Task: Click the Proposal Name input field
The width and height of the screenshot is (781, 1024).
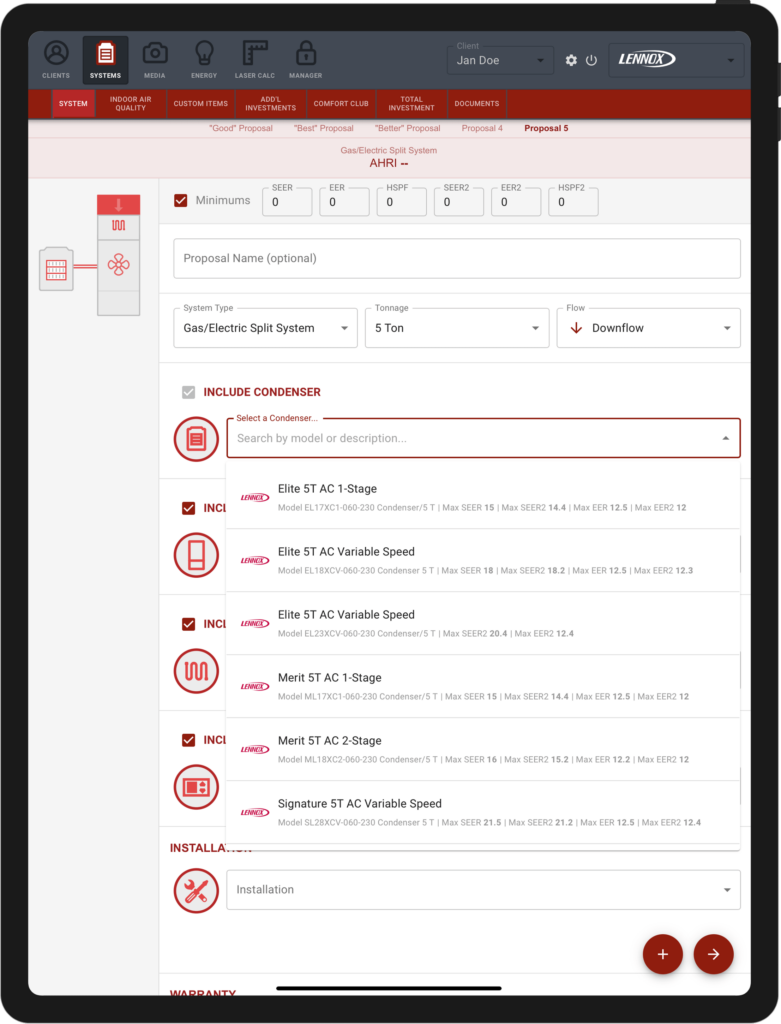Action: point(457,259)
